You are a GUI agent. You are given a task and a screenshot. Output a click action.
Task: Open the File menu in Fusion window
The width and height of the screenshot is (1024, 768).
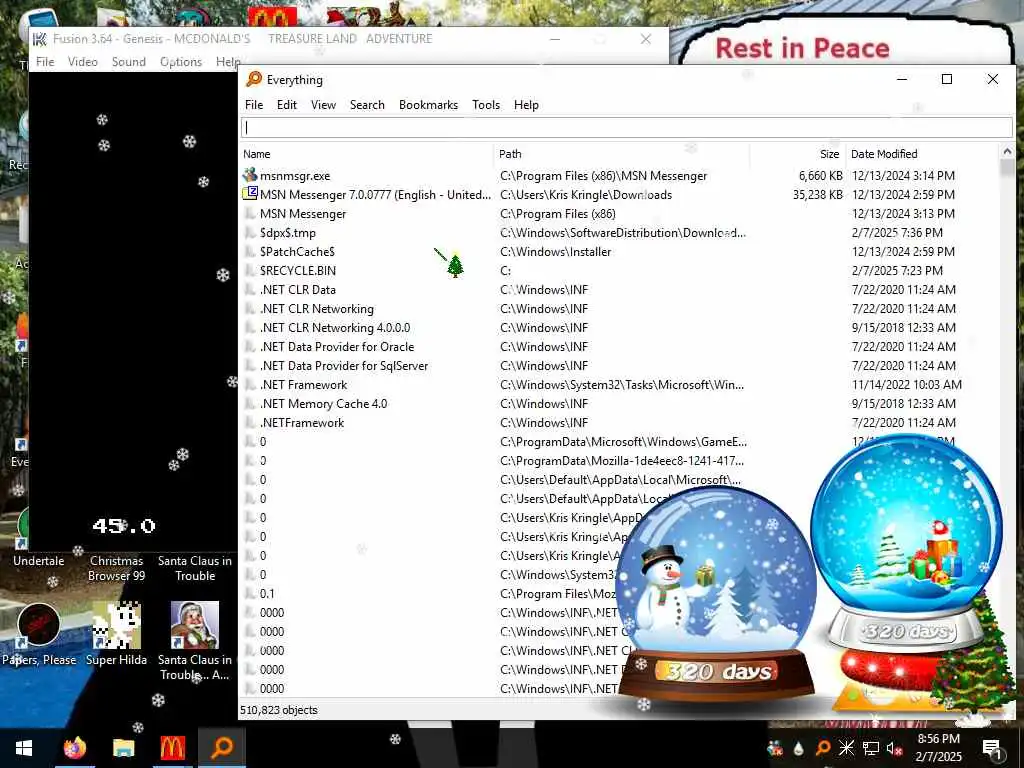pos(45,61)
